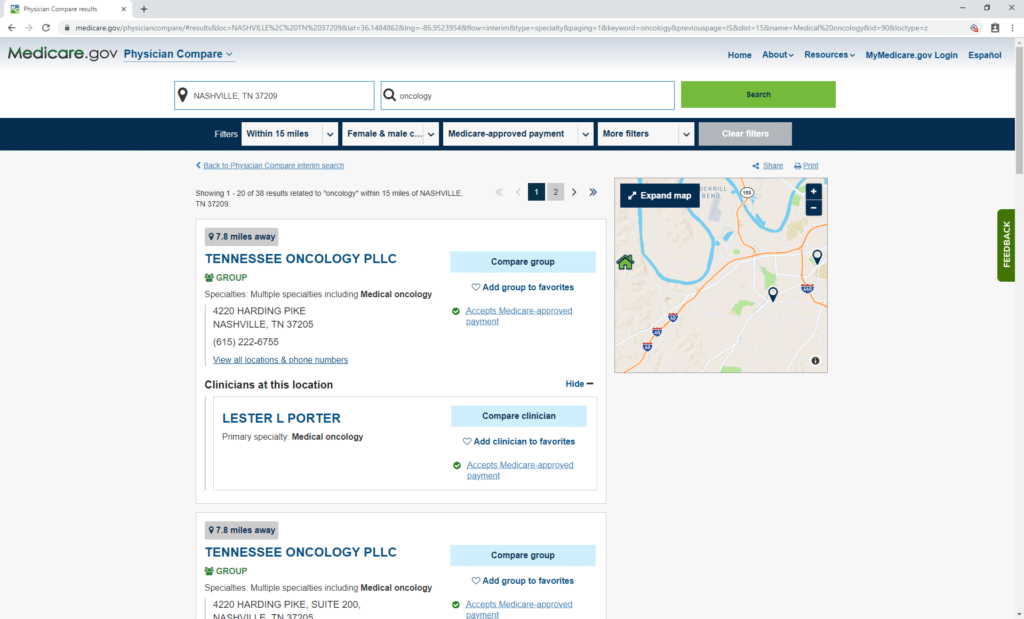Click the map info icon
1024x619 pixels.
815,360
